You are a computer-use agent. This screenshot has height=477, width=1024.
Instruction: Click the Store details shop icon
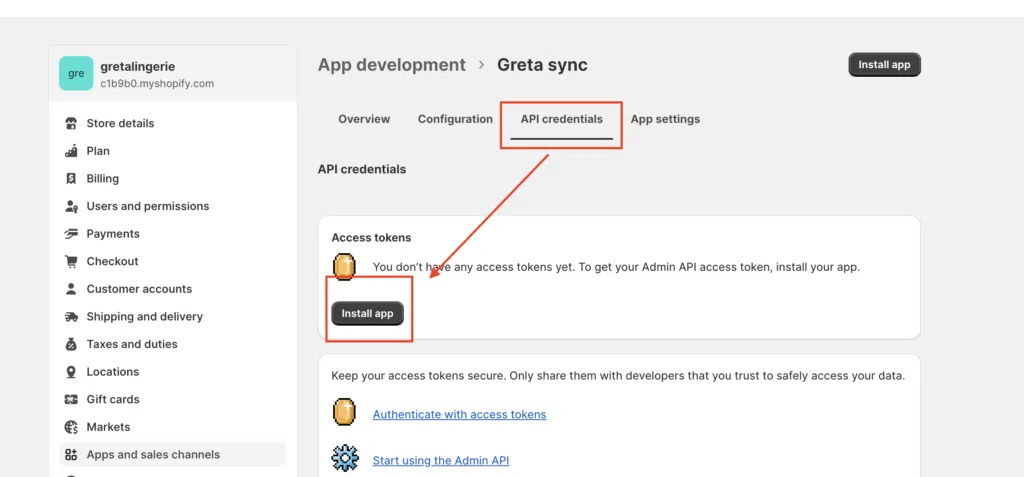[71, 124]
